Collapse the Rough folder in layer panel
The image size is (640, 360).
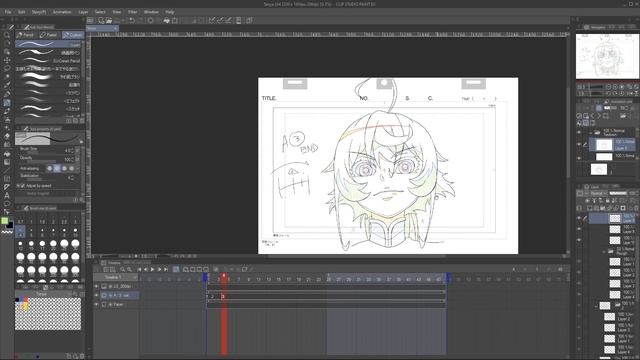coord(604,252)
